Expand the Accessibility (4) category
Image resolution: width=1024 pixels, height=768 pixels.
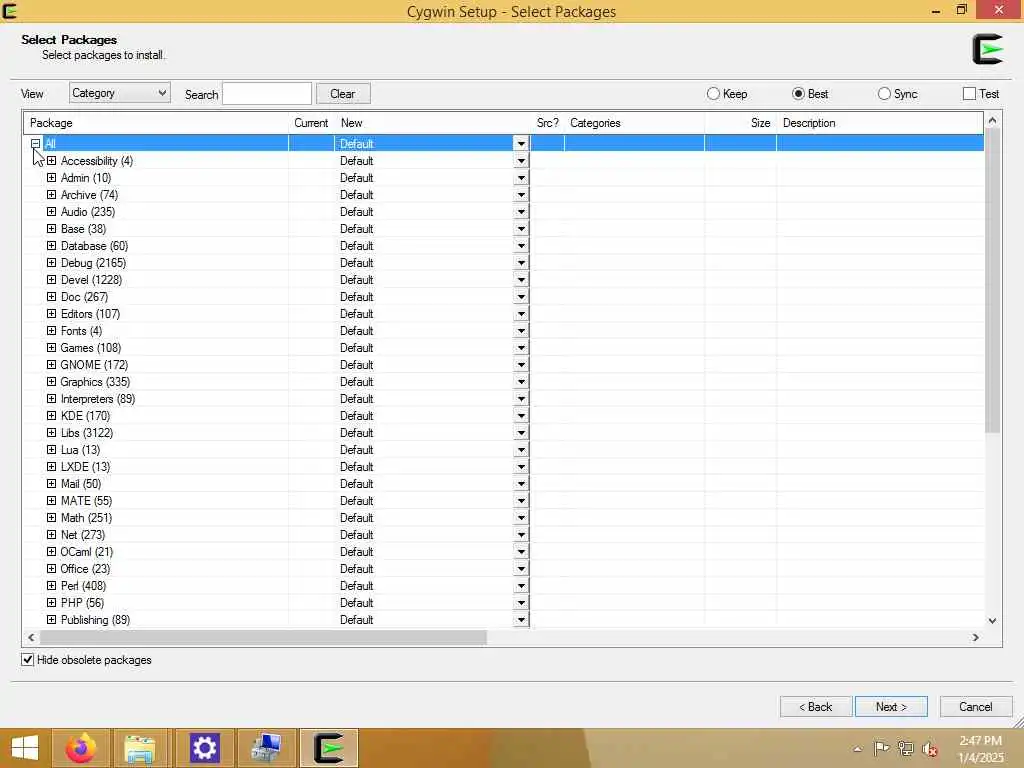pos(52,161)
